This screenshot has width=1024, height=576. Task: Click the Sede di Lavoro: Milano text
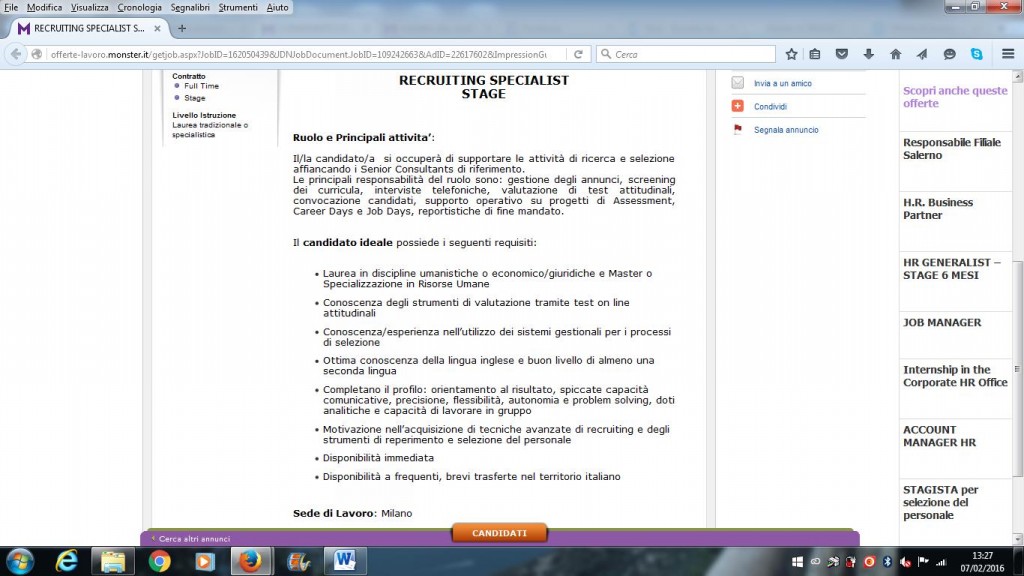[353, 513]
